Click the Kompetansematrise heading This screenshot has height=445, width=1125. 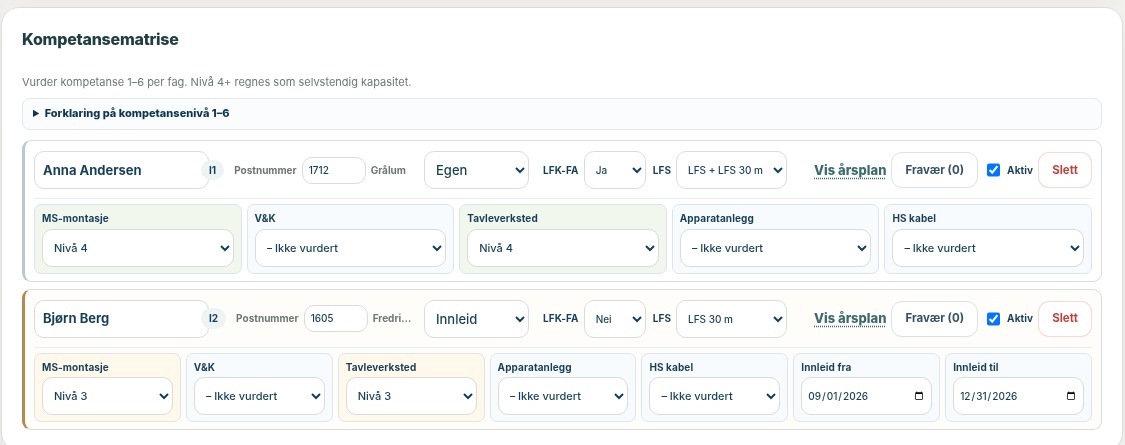[x=100, y=39]
